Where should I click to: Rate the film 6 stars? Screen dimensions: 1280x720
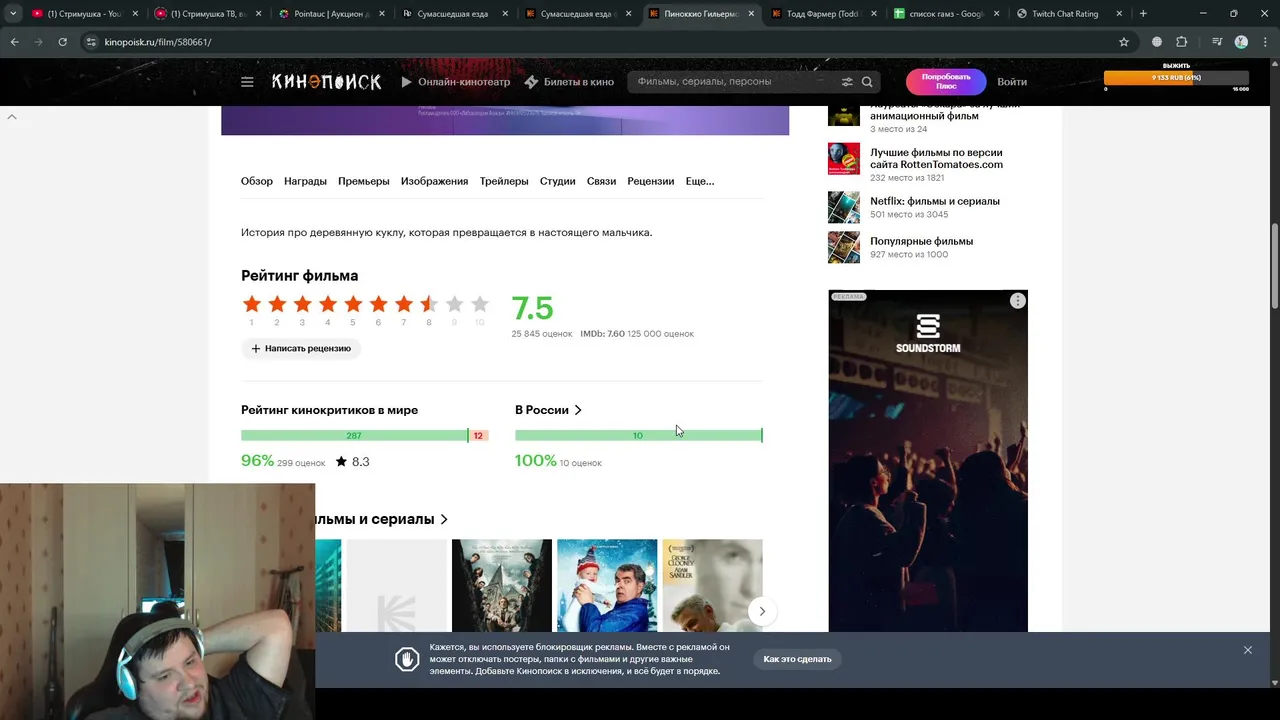click(x=378, y=304)
